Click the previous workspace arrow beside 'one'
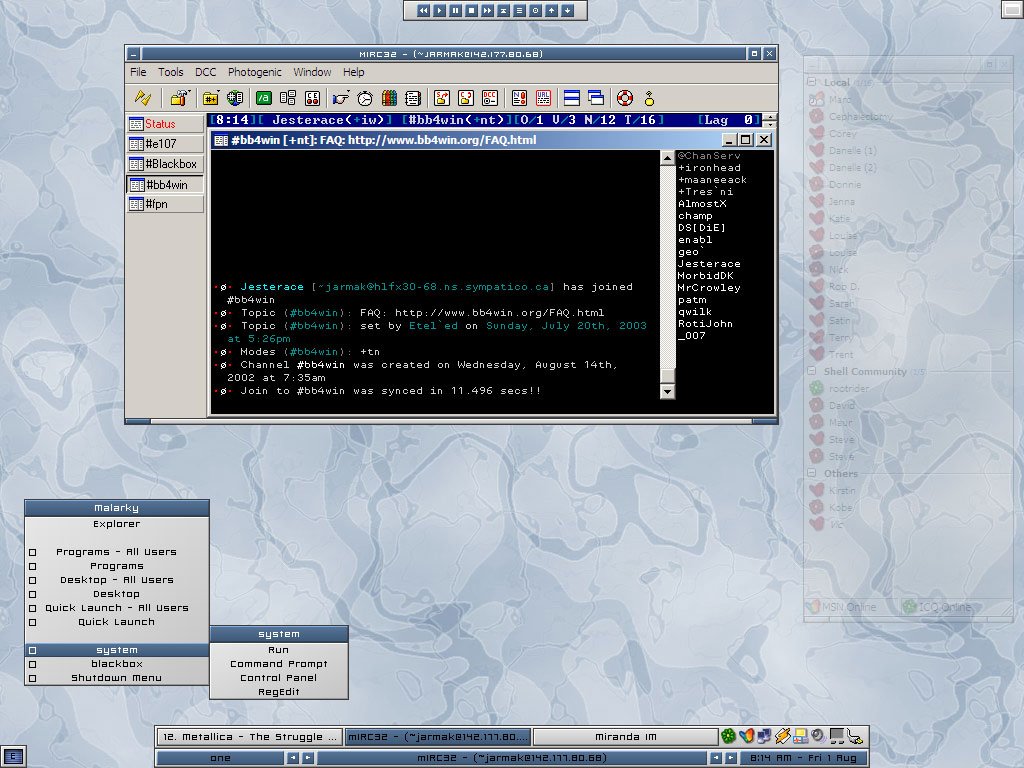This screenshot has height=768, width=1024. 293,758
